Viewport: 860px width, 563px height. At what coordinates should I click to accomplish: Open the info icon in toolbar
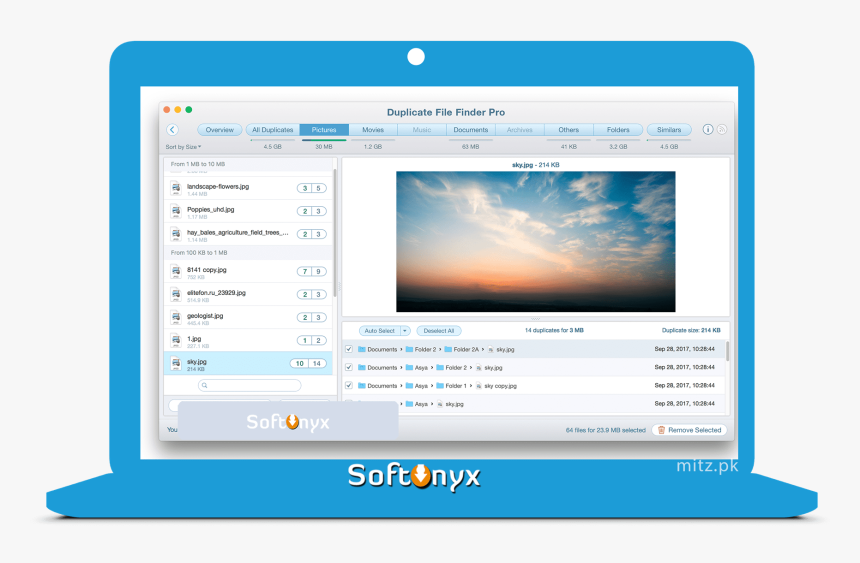[x=708, y=130]
